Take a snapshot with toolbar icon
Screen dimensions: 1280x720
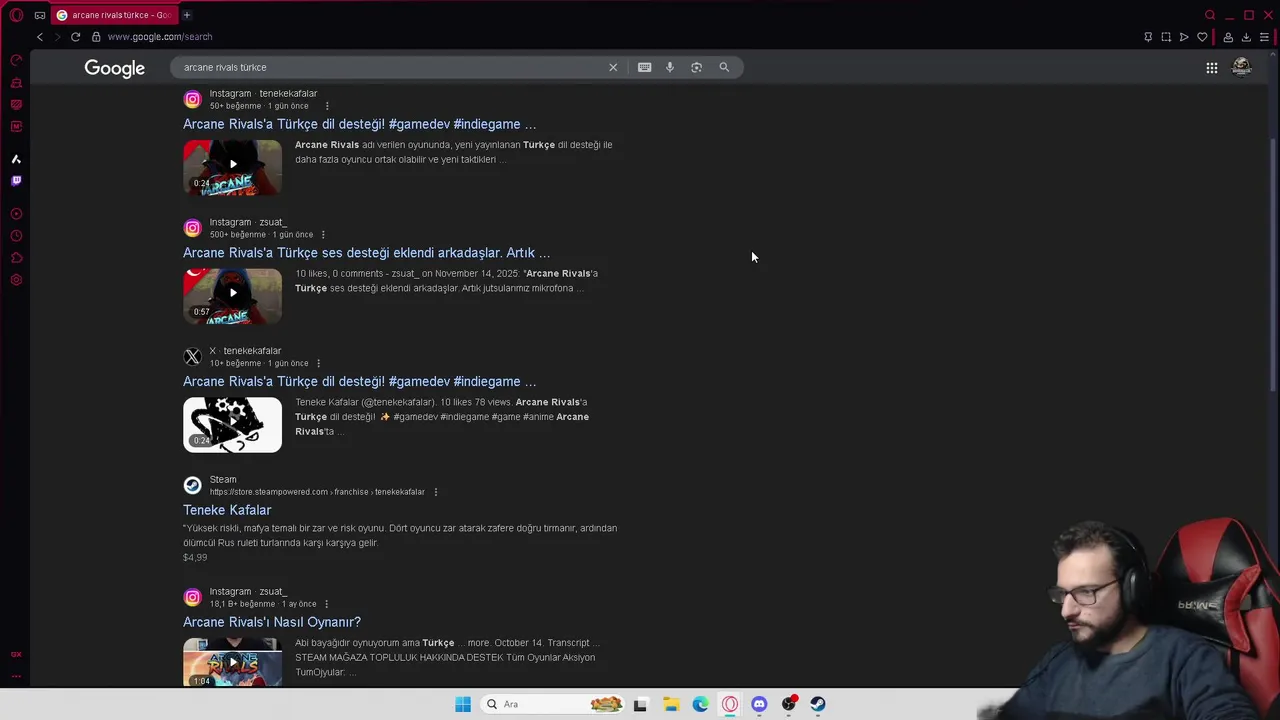click(x=1166, y=37)
